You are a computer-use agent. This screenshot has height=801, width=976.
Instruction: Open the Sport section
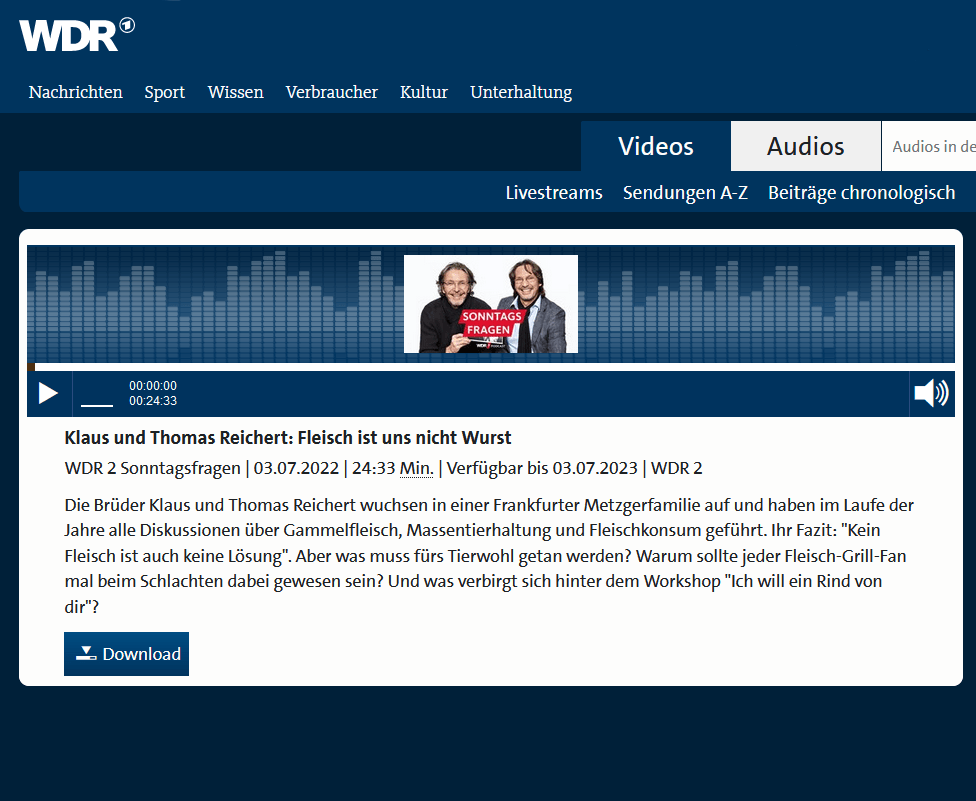click(x=164, y=92)
